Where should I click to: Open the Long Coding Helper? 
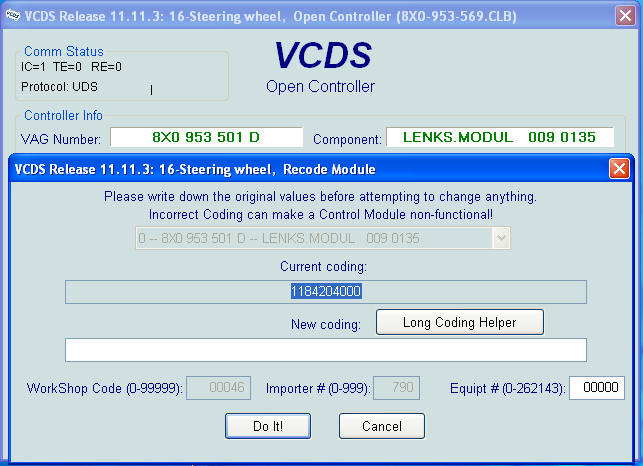(x=460, y=322)
